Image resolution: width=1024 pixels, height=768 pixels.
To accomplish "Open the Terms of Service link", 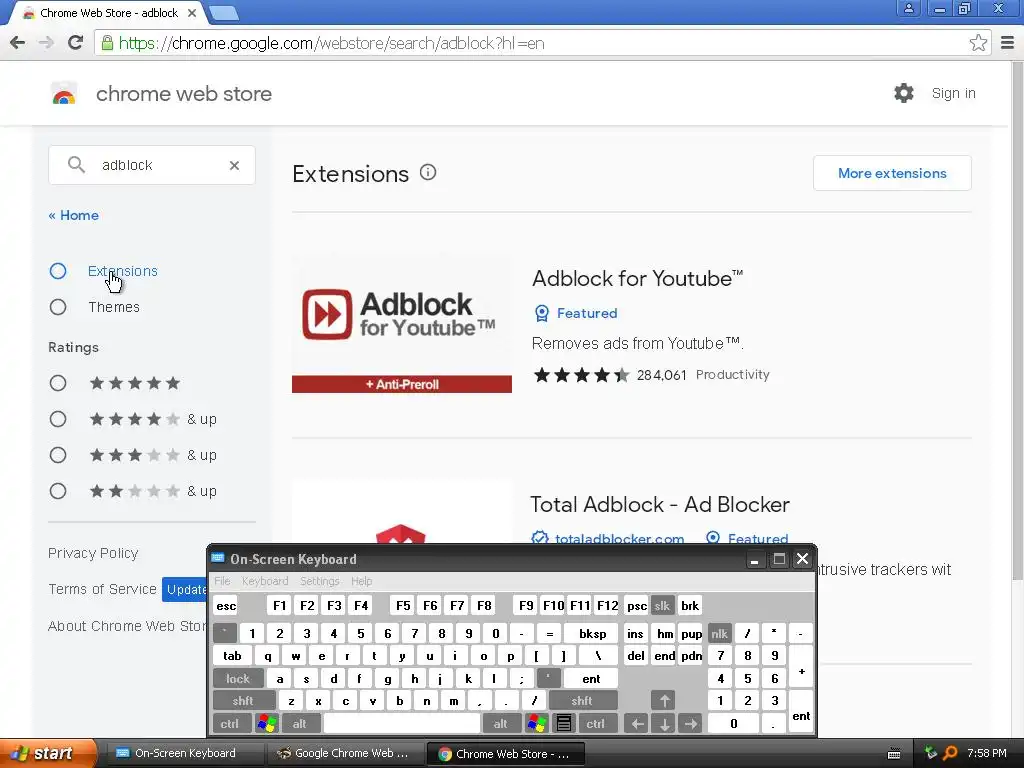I will tap(103, 589).
